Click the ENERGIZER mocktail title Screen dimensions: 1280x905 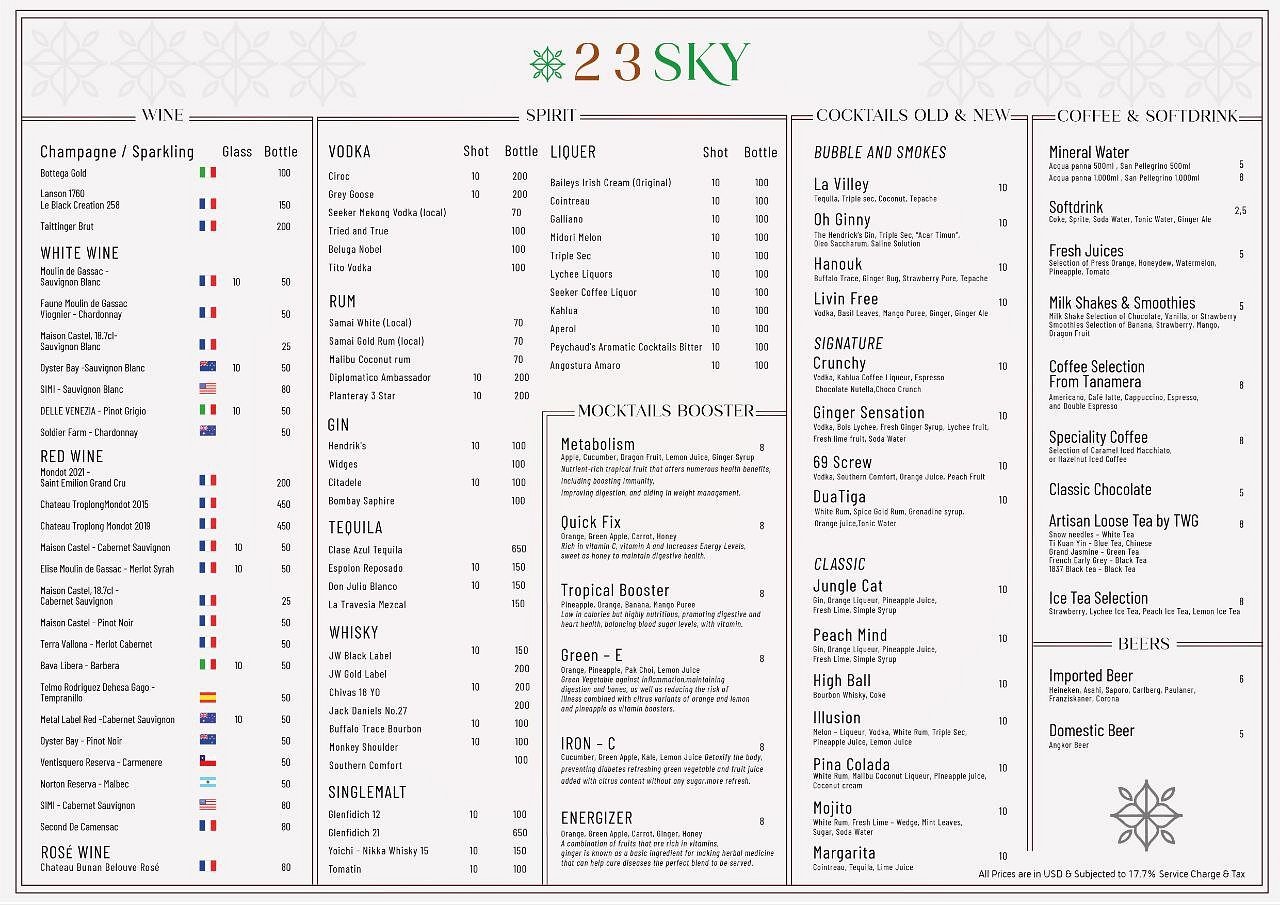coord(597,818)
